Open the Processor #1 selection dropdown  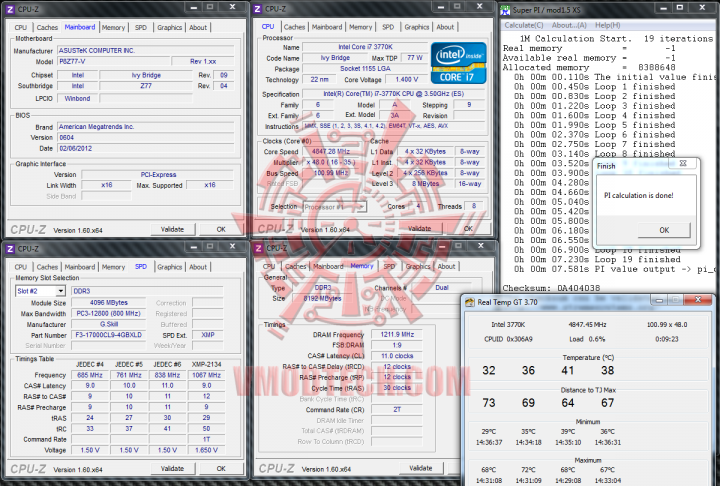click(x=362, y=207)
